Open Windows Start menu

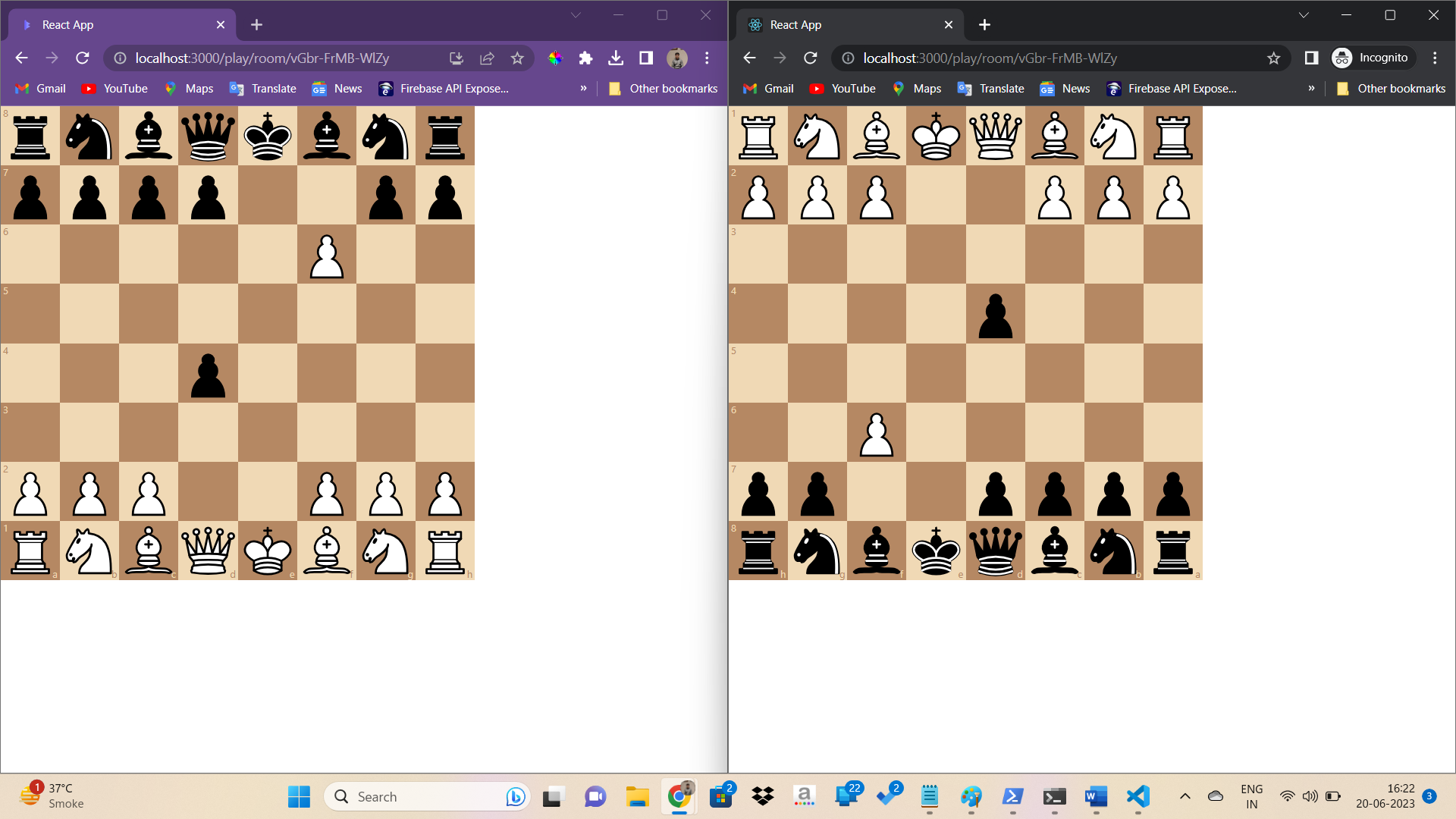(x=299, y=796)
